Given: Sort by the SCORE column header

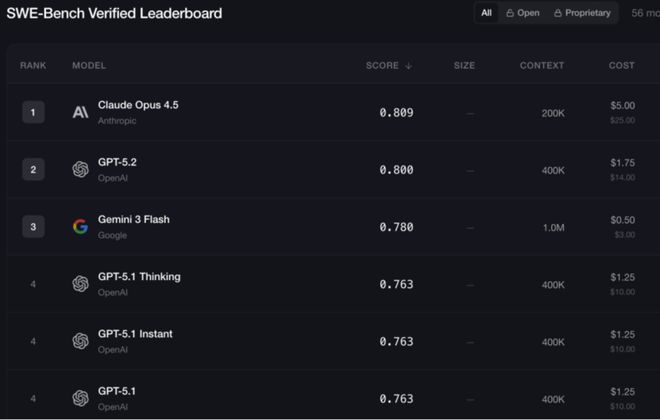Looking at the screenshot, I should tap(388, 66).
